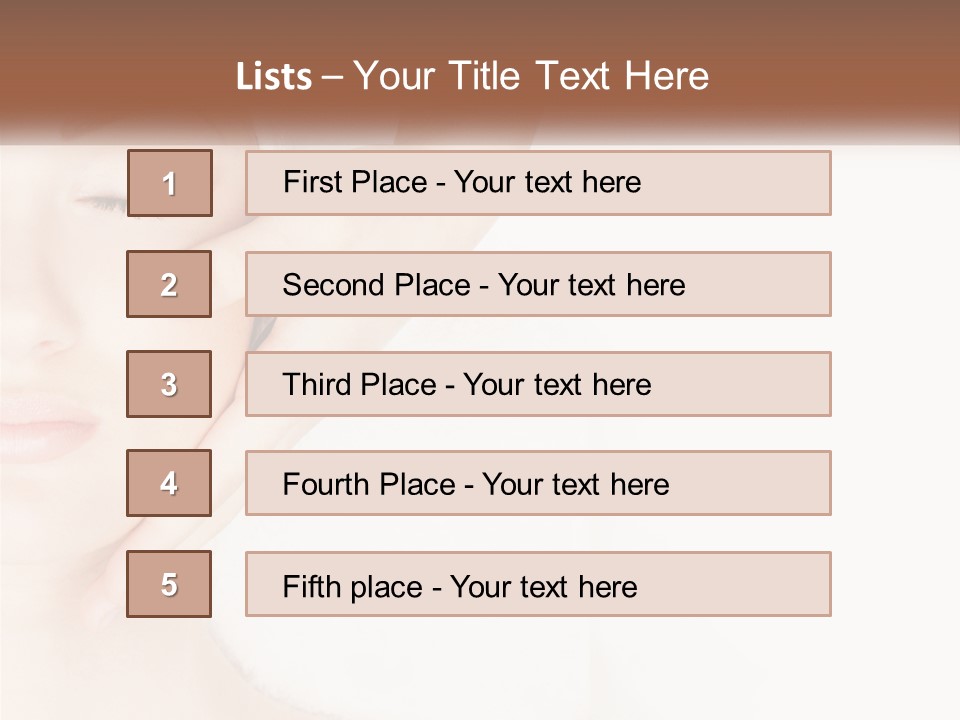Click the number 1 box
Viewport: 960px width, 720px height.
coord(169,183)
